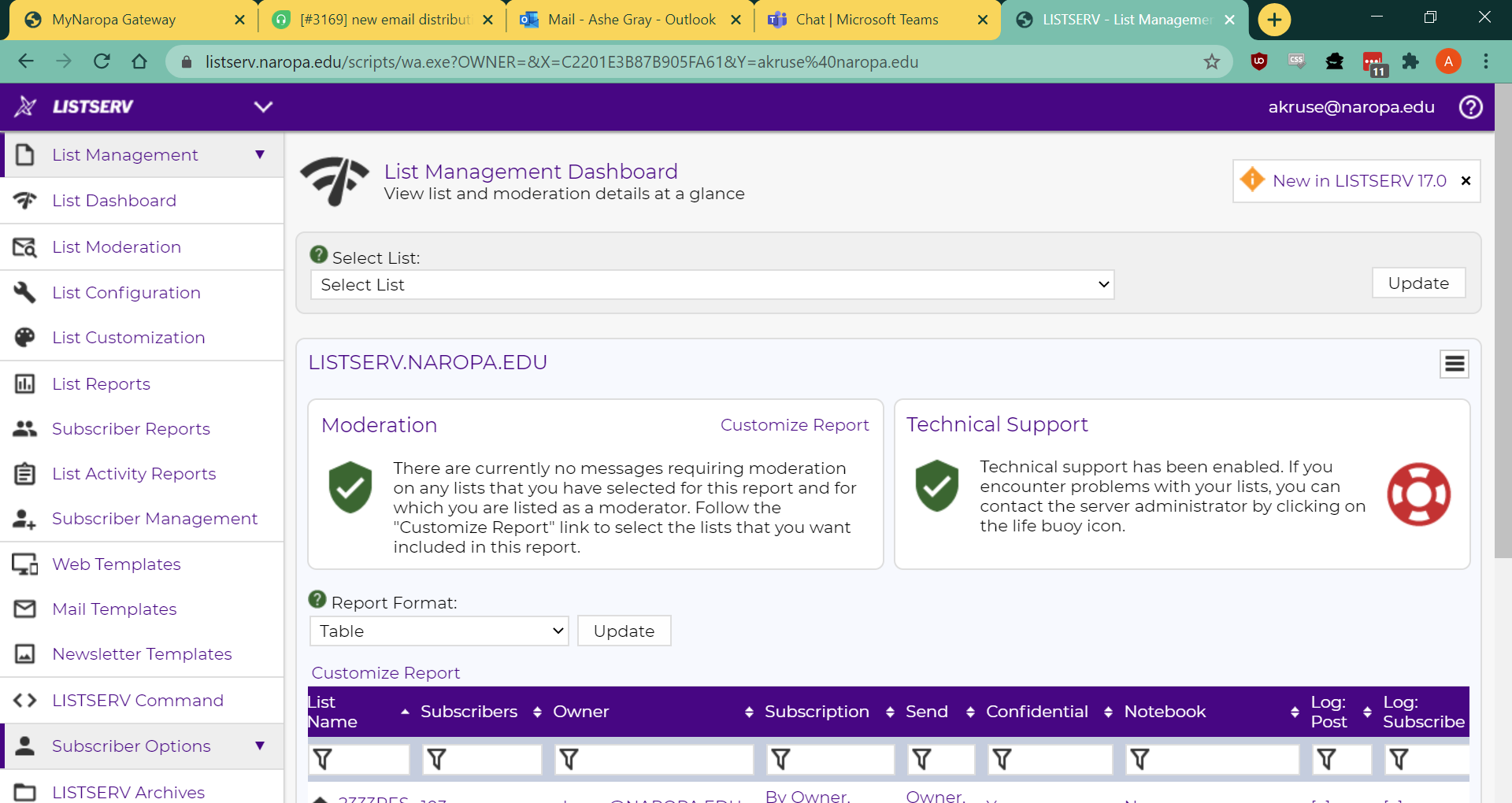Image resolution: width=1512 pixels, height=803 pixels.
Task: Open the dashboard hamburger menu icon
Action: [x=1455, y=364]
